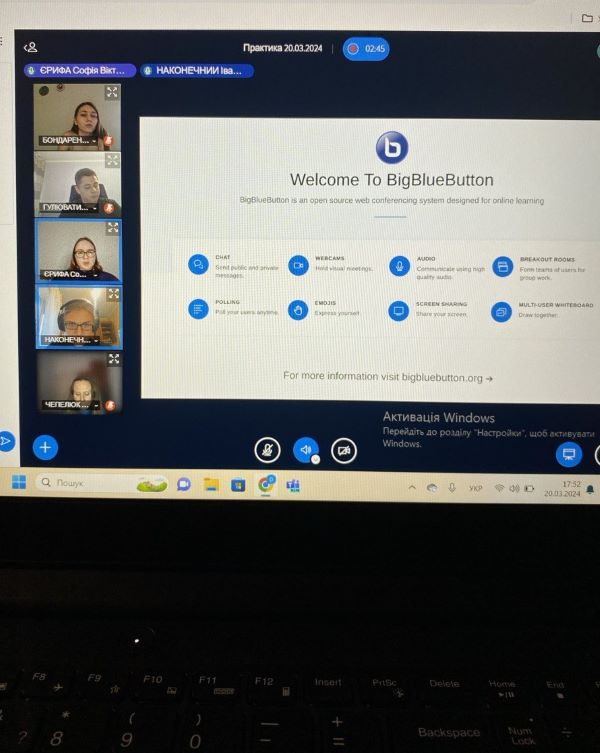The image size is (600, 753).
Task: Click the Polling icon on welcome slide
Action: pos(198,309)
